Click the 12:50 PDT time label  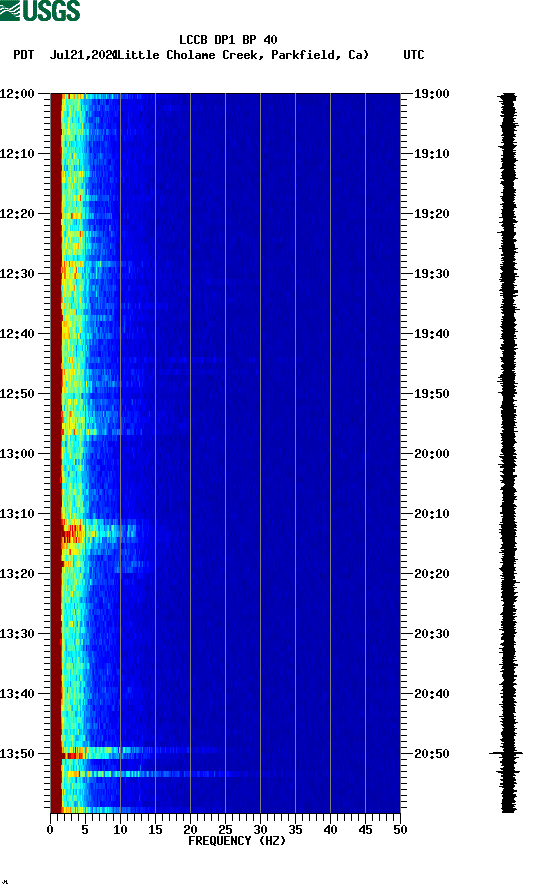click(x=17, y=394)
